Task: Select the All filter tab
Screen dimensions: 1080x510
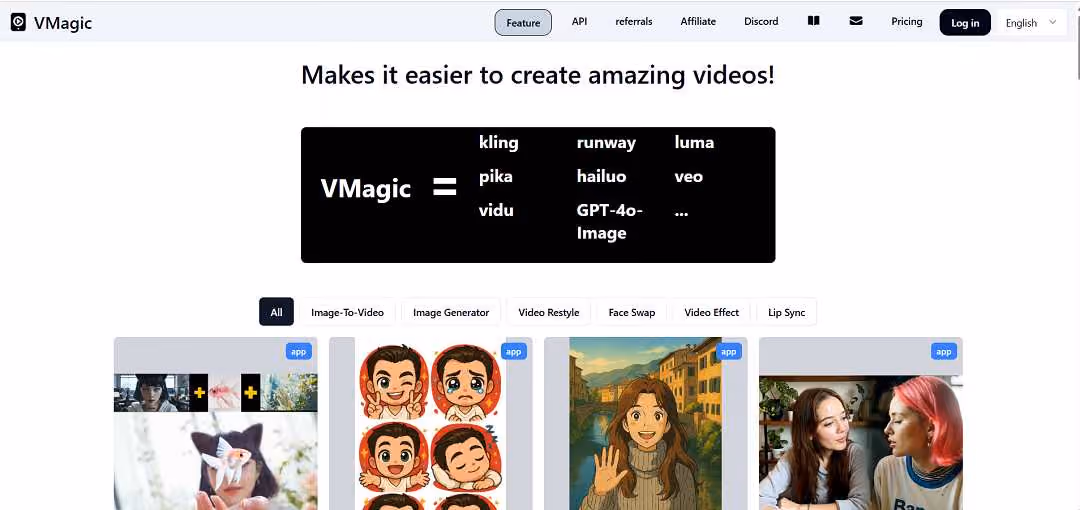Action: (x=276, y=312)
